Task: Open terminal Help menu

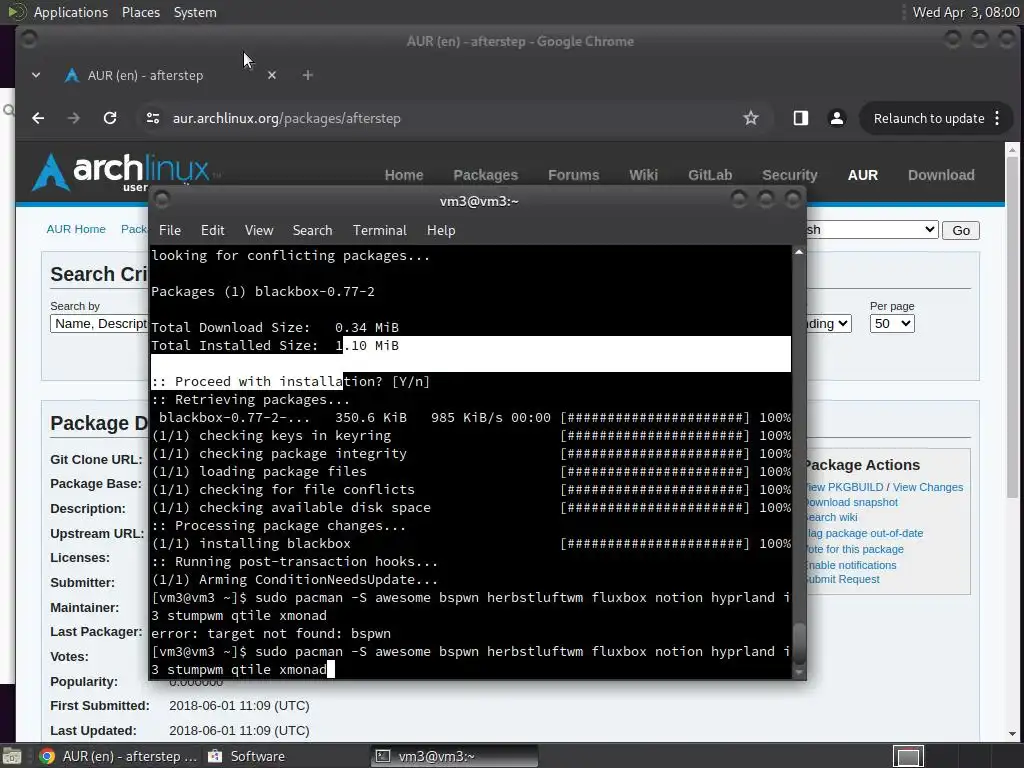Action: point(441,230)
